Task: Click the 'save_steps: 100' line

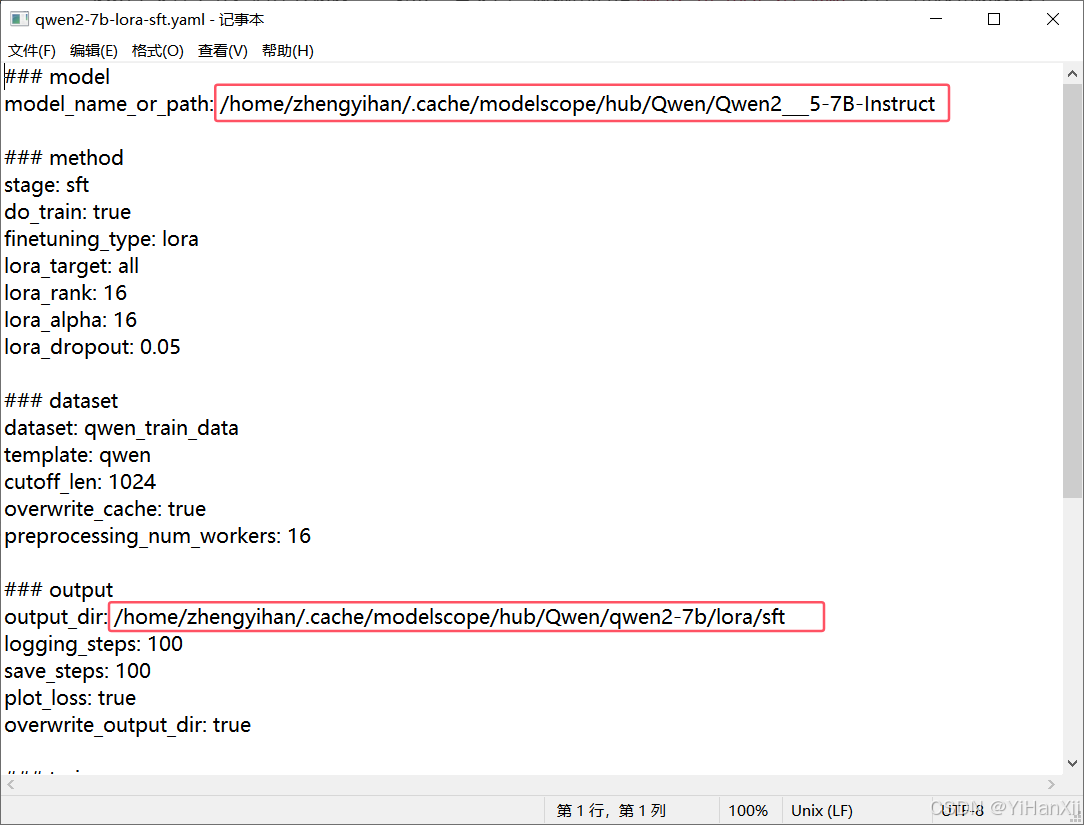Action: click(77, 671)
